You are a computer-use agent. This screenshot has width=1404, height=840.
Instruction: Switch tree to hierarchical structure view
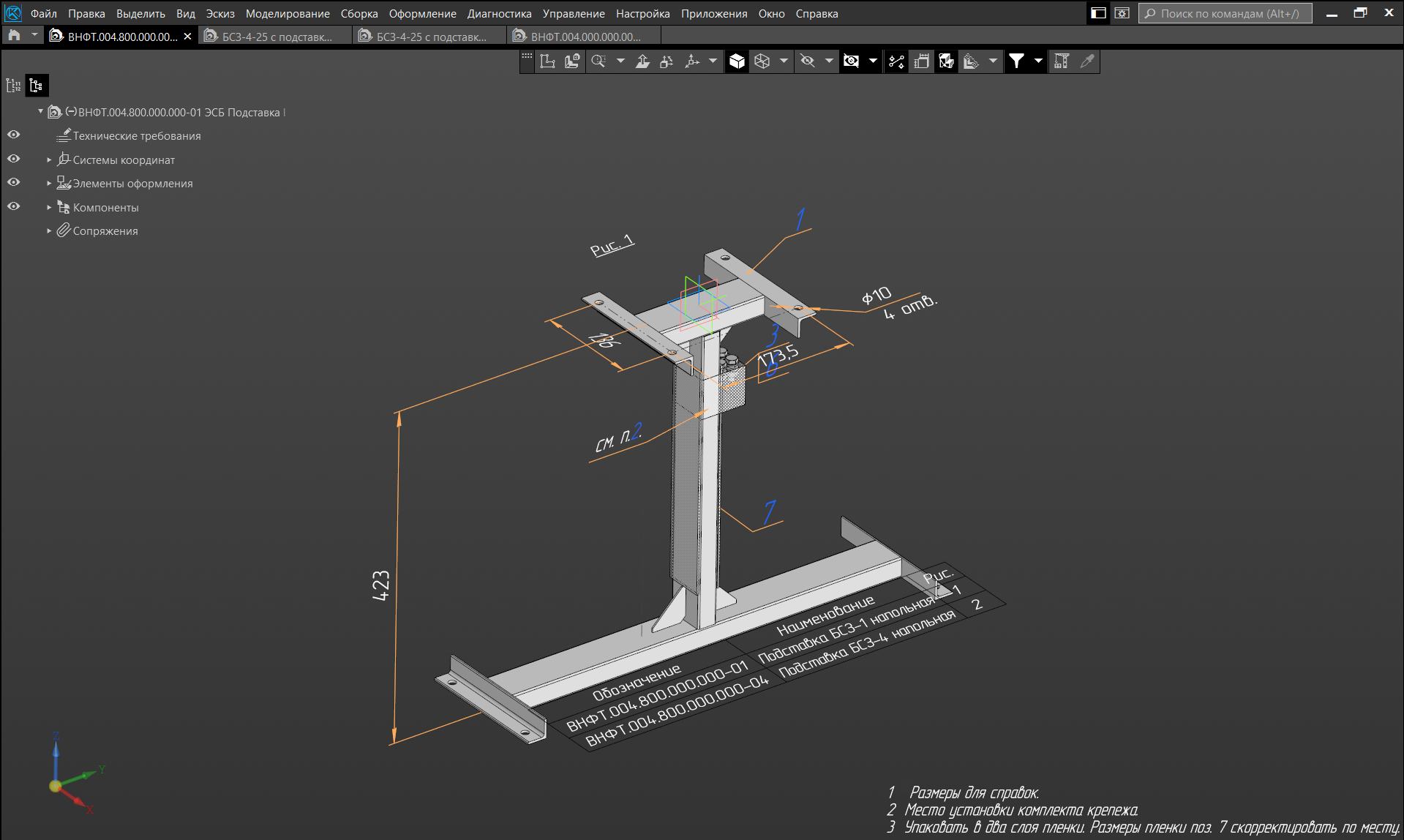click(x=36, y=86)
